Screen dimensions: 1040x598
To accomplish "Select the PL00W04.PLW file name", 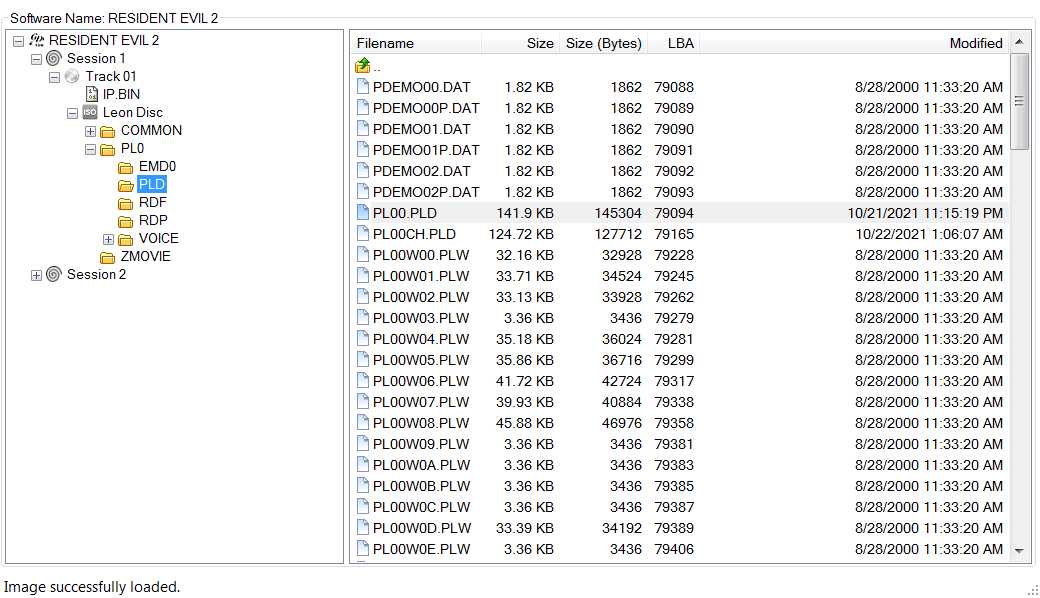I will [421, 339].
